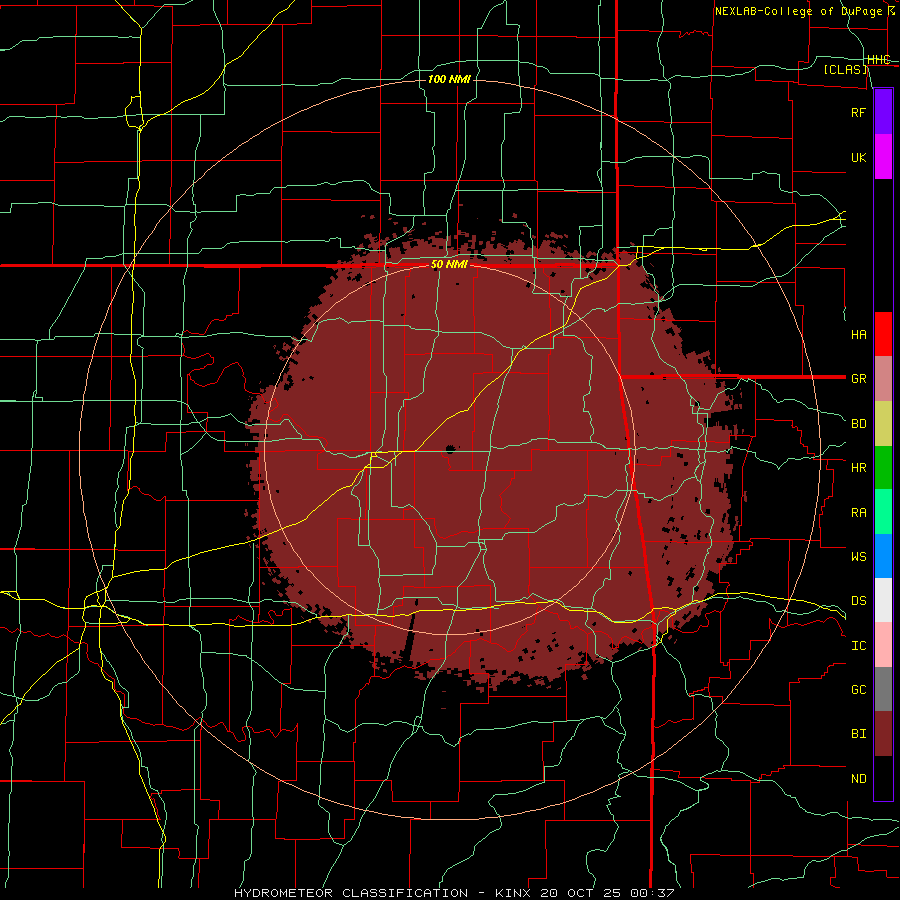The image size is (900, 900).
Task: Click the HR dark green legend block
Action: click(883, 468)
